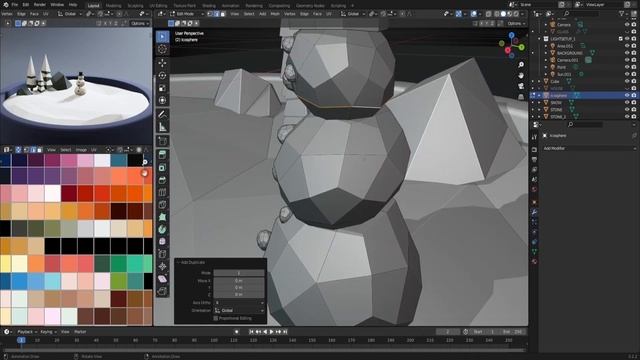Select the Knife tool
The image size is (640, 360).
[162, 204]
